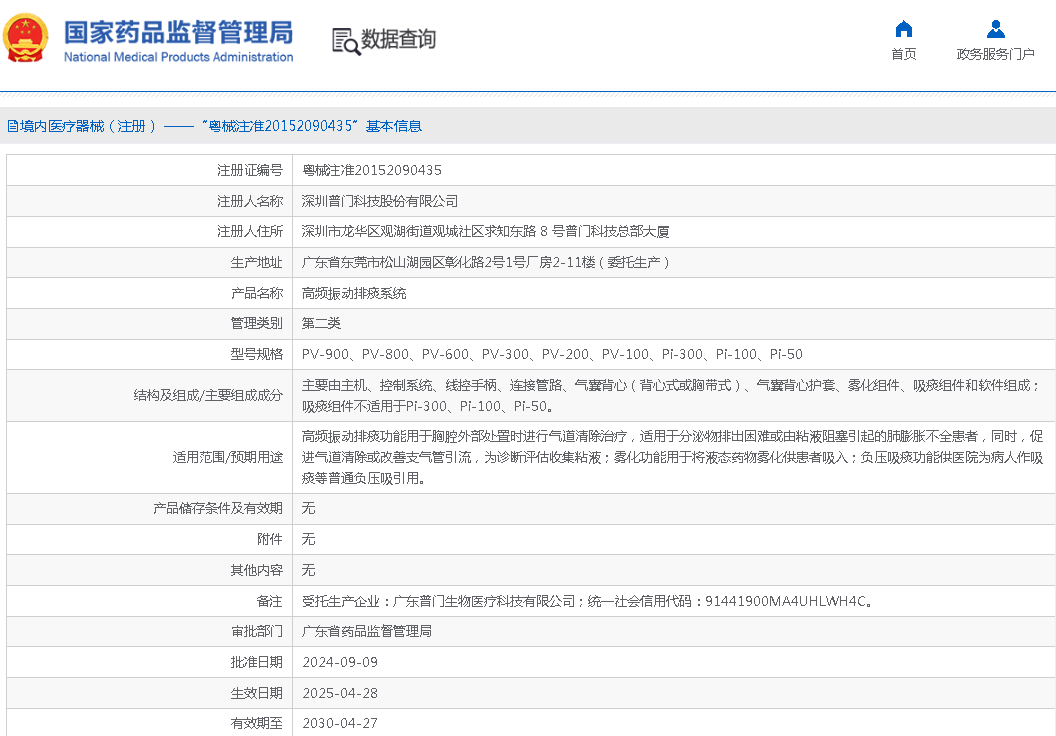This screenshot has width=1056, height=736.
Task: Click the 备注 label cell
Action: [150, 601]
